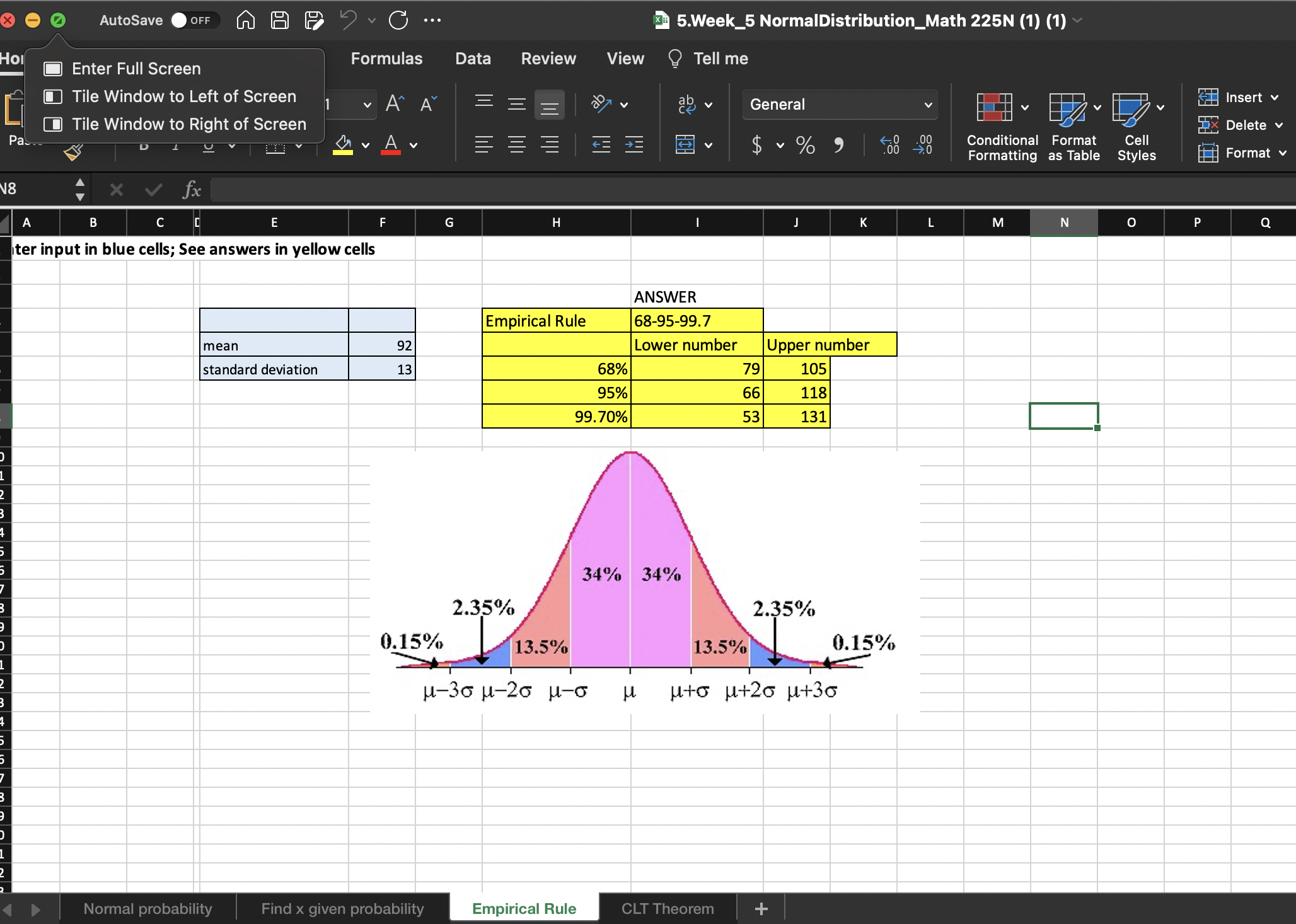The image size is (1296, 924).
Task: Click the Increase Indent icon
Action: coord(634,145)
